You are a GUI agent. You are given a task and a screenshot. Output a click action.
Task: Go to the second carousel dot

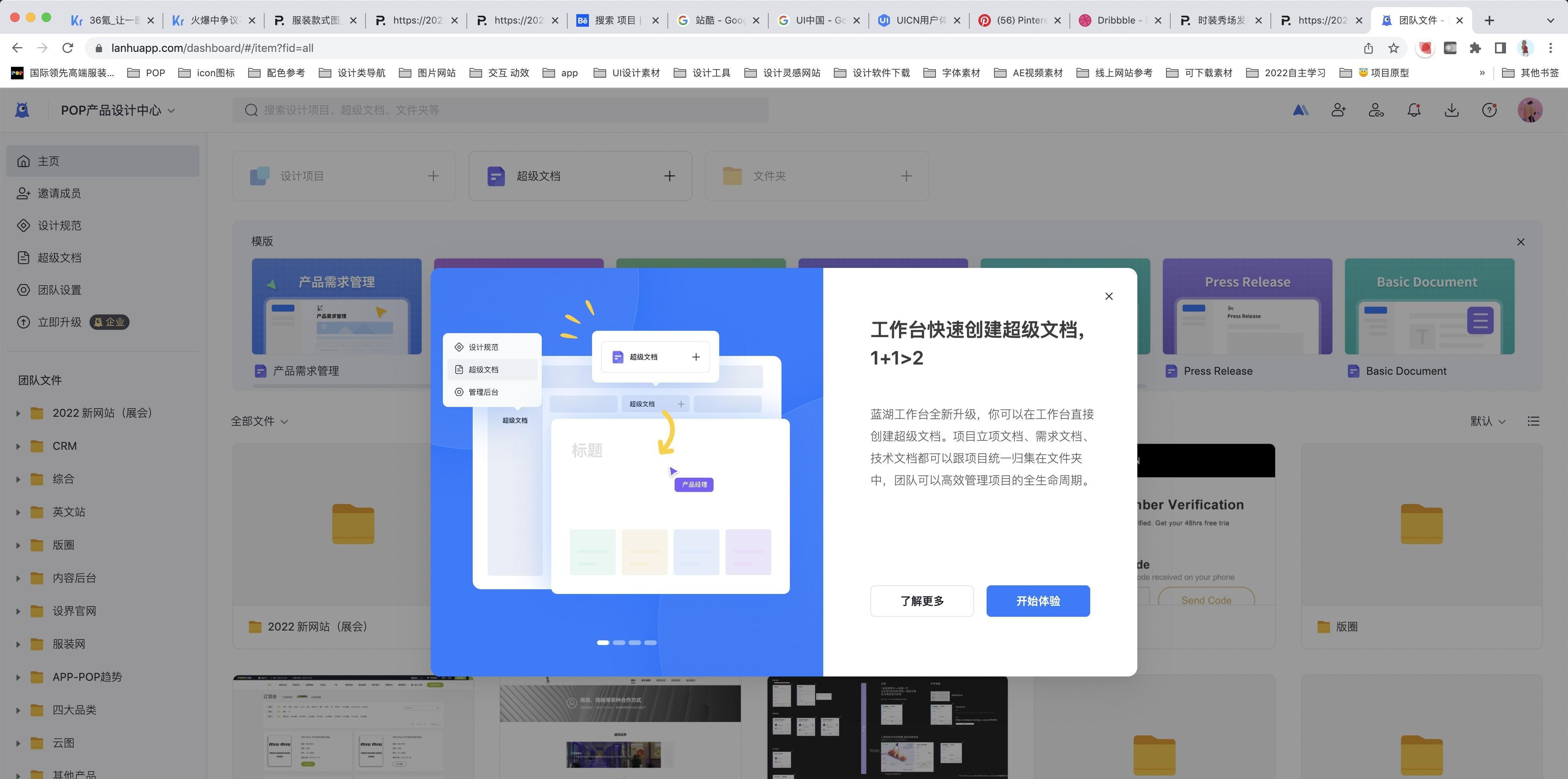click(x=618, y=643)
